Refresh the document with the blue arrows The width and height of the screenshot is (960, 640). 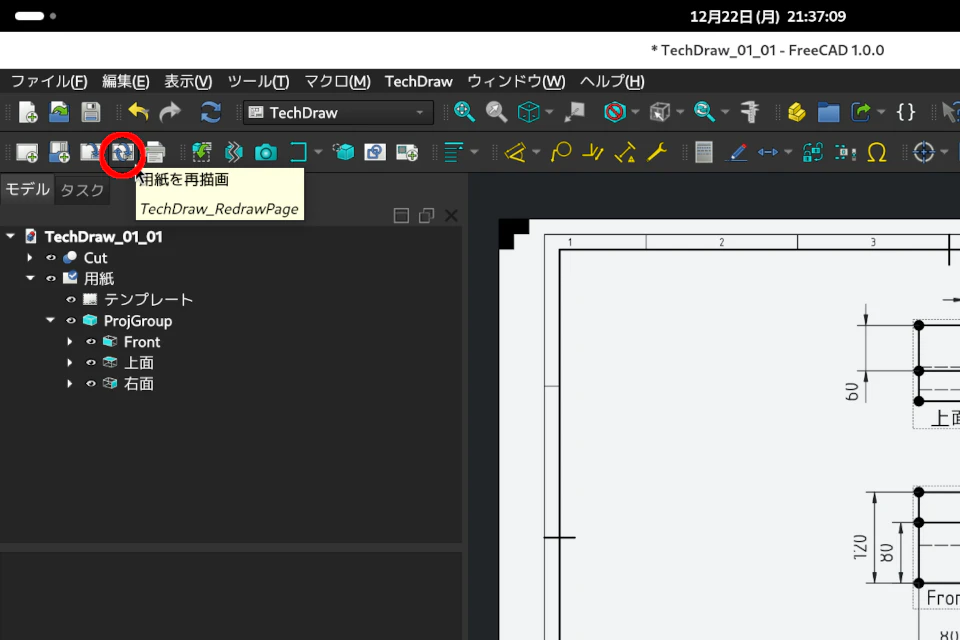211,112
